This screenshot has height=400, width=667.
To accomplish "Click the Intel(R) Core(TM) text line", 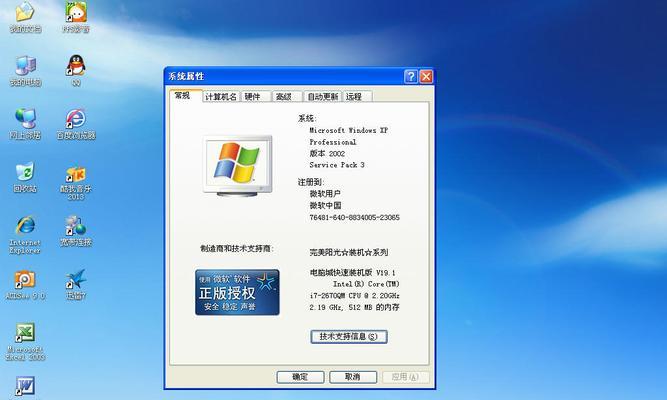I will (366, 284).
